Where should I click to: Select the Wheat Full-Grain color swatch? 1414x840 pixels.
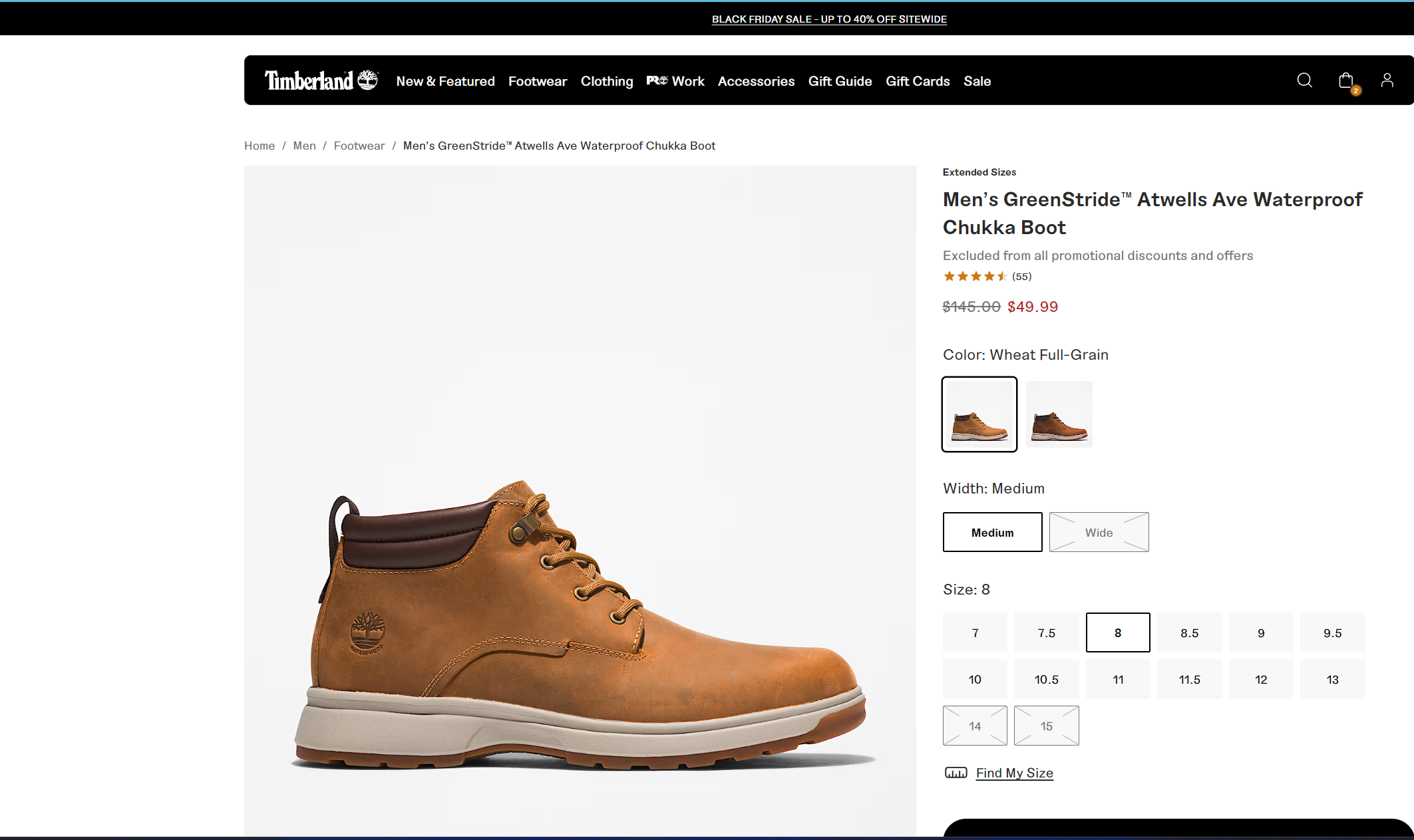pos(979,414)
